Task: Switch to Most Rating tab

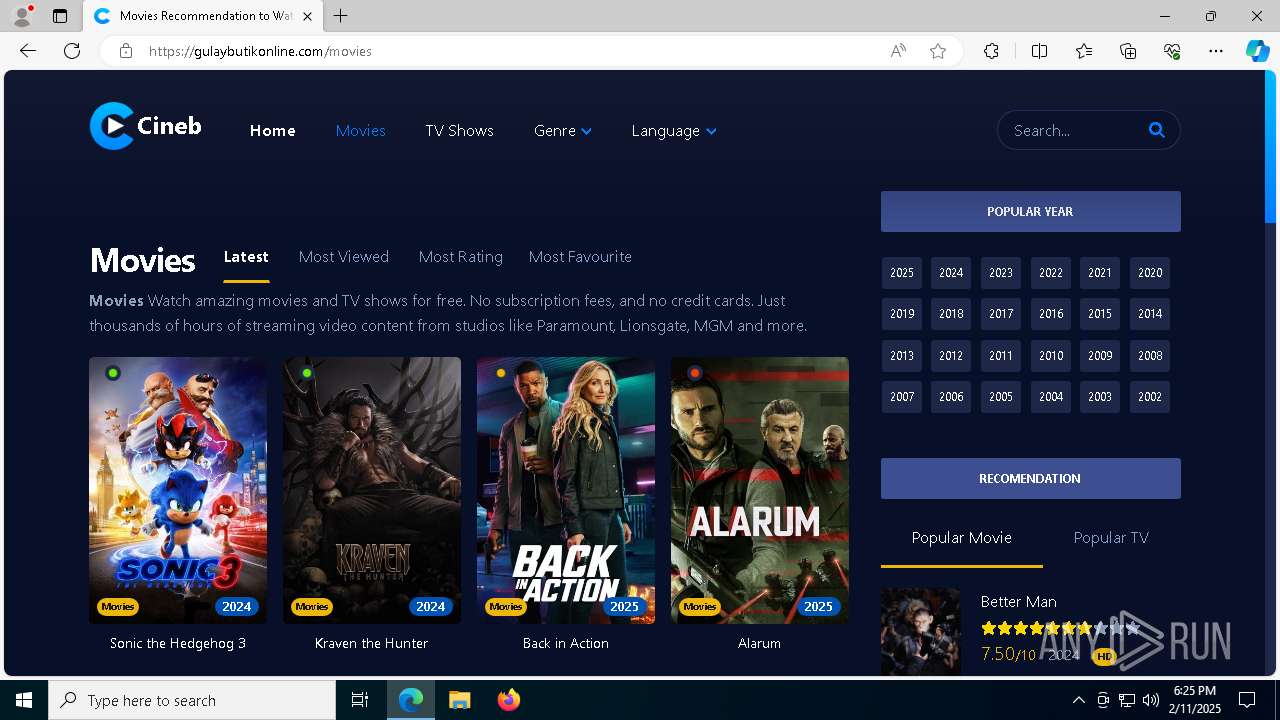Action: coord(460,257)
